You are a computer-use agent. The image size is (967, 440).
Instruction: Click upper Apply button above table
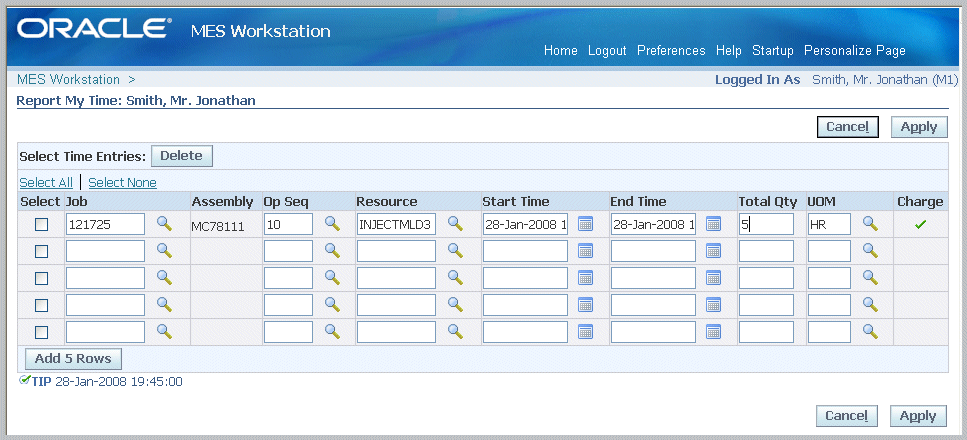click(919, 127)
